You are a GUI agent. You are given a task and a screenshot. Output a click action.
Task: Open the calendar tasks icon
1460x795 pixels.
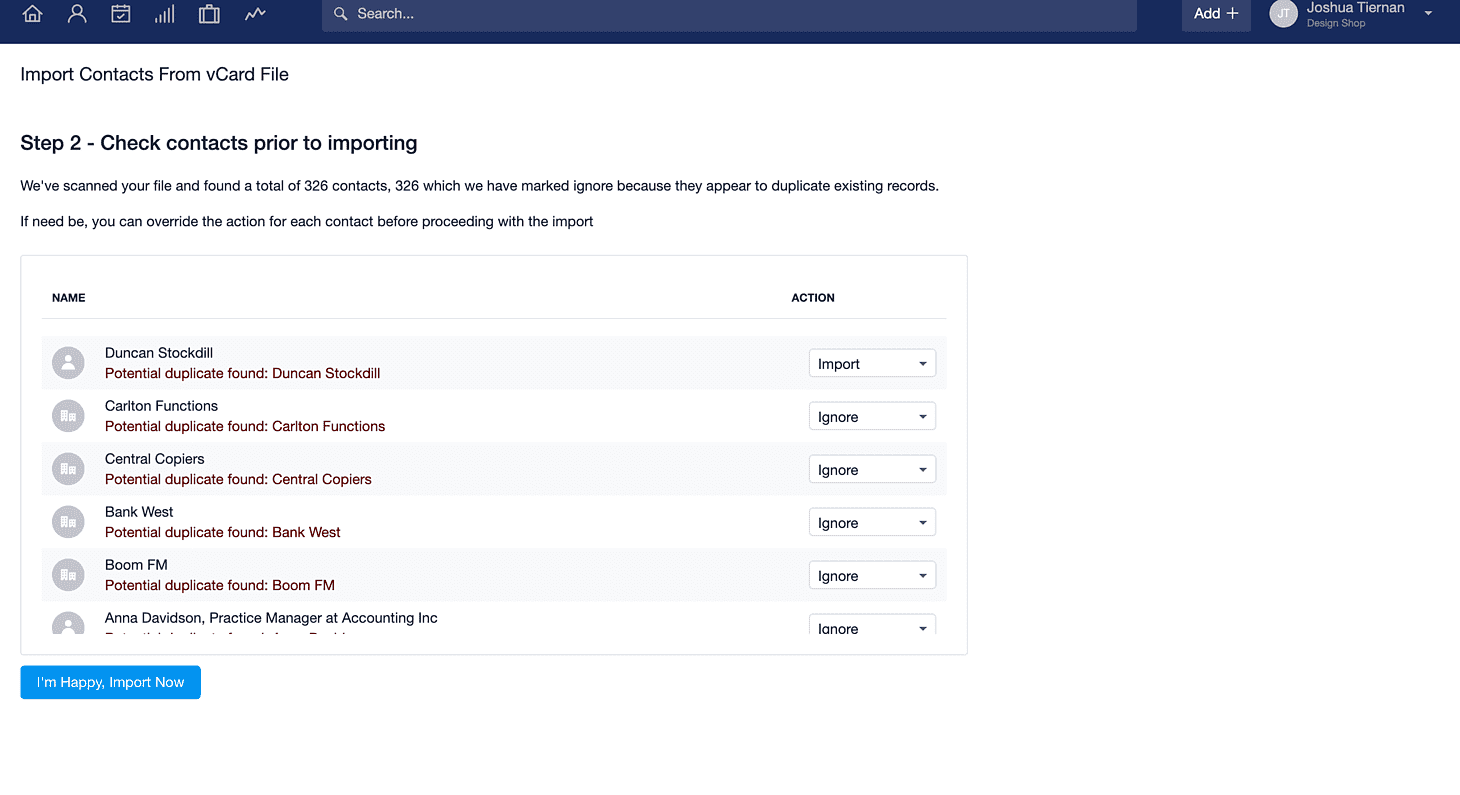121,14
